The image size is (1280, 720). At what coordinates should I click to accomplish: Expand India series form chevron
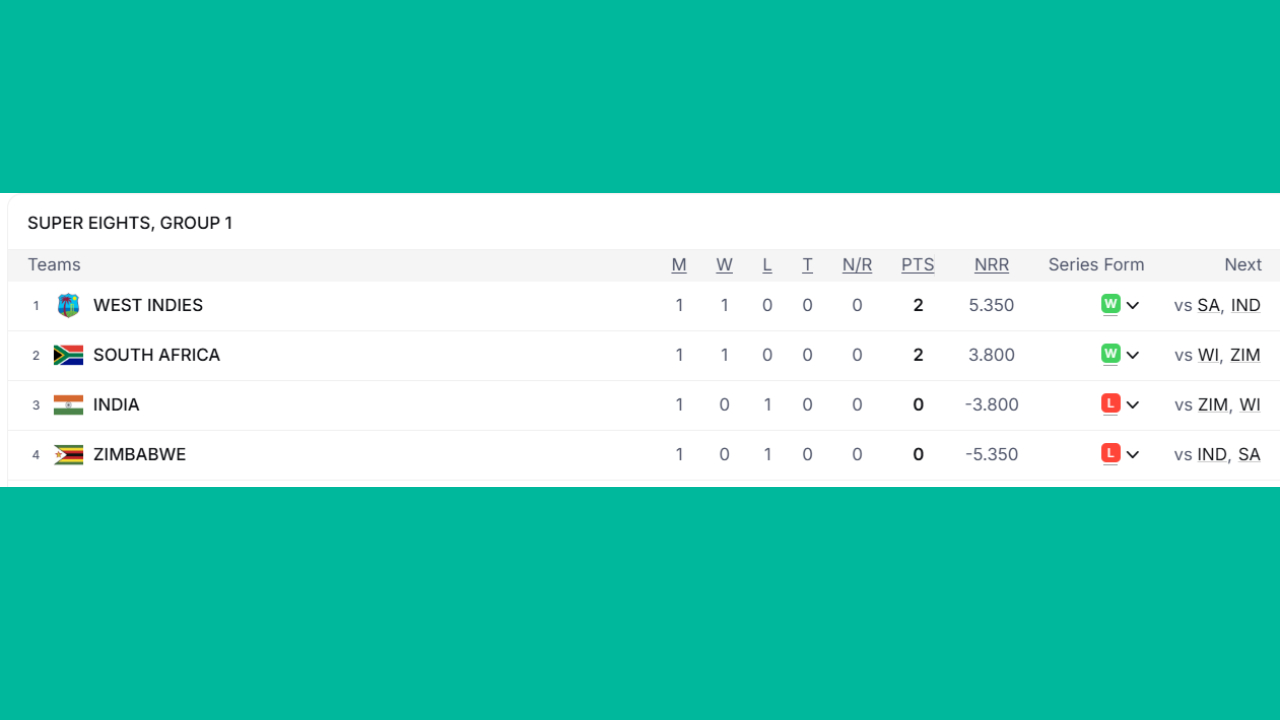pos(1133,405)
